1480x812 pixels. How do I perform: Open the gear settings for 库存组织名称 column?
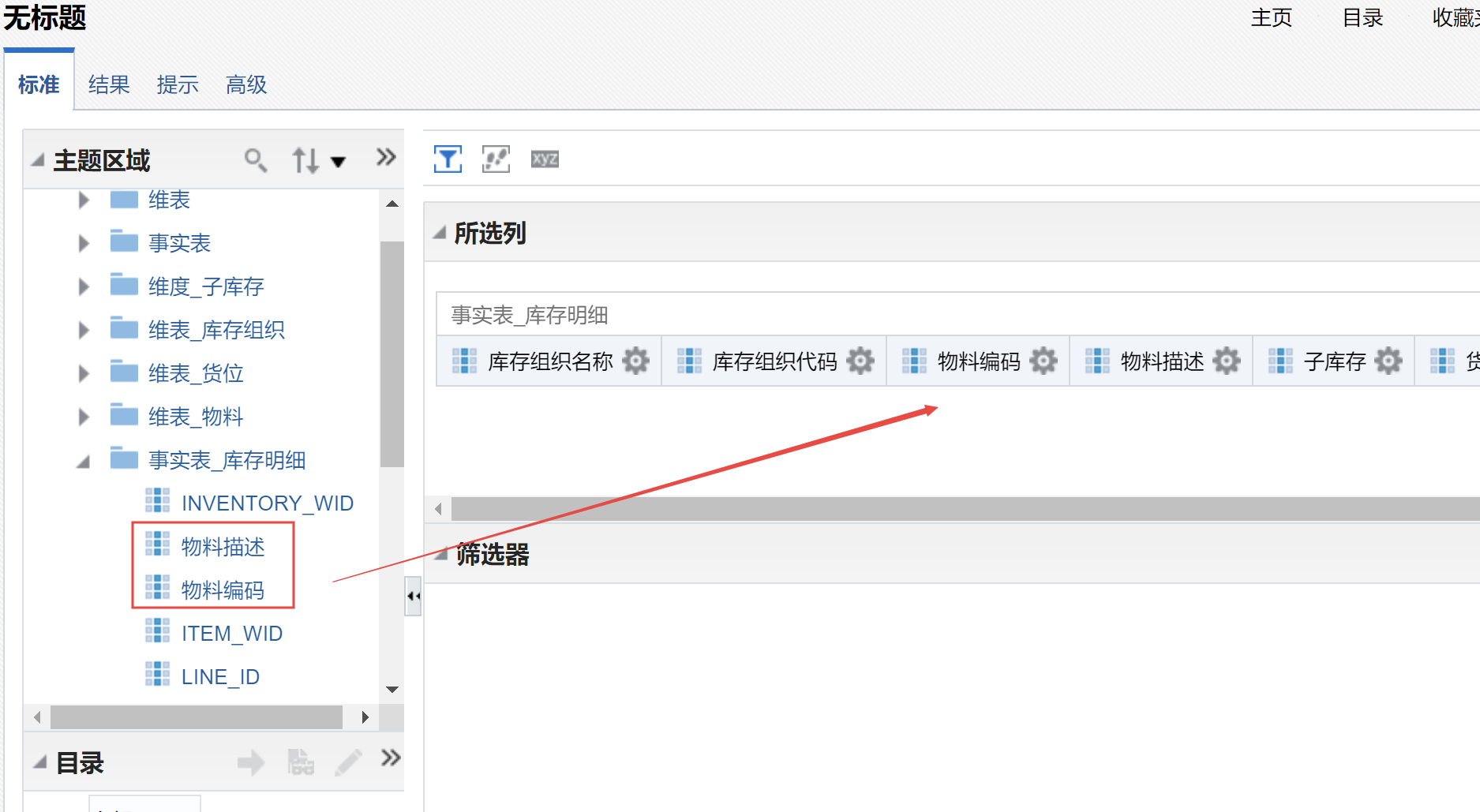635,361
